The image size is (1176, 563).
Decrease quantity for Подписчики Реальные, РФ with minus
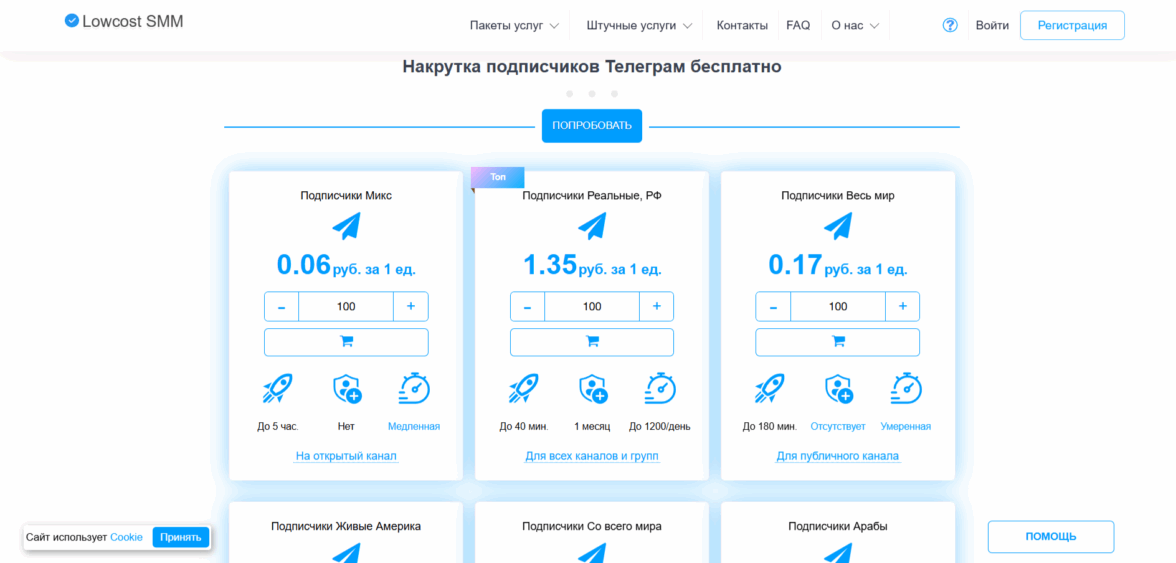(x=527, y=306)
